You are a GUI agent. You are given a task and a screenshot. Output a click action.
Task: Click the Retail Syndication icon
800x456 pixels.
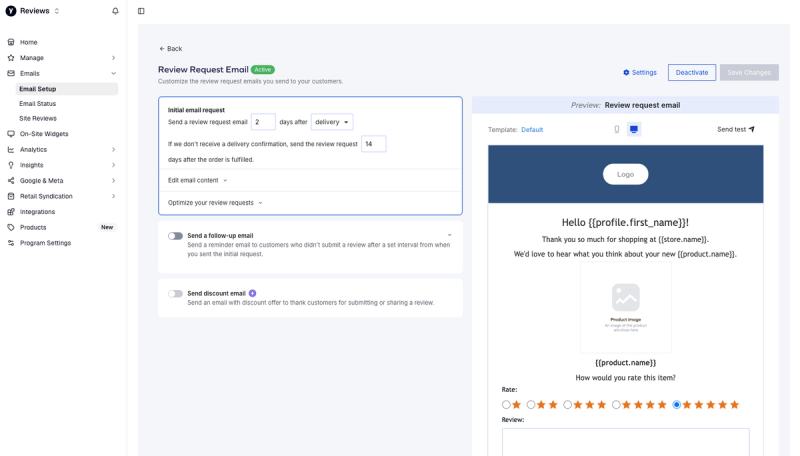pos(11,196)
